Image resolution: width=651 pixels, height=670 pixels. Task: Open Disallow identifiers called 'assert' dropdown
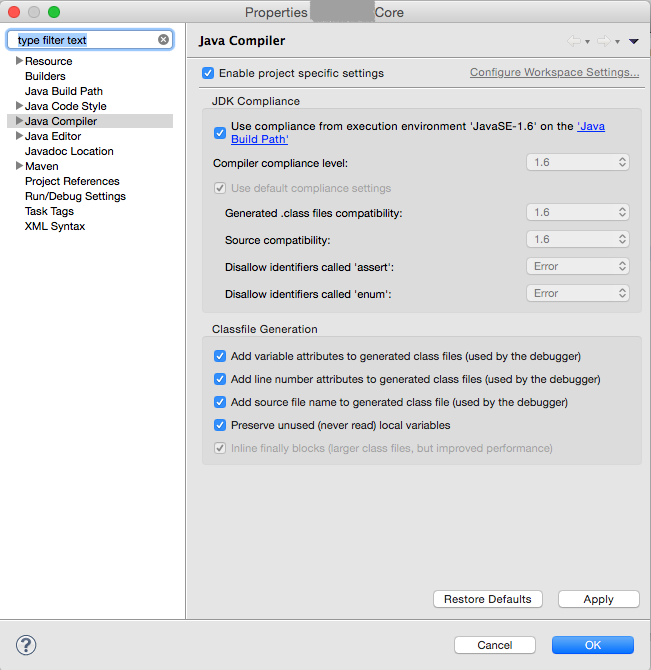click(x=578, y=266)
